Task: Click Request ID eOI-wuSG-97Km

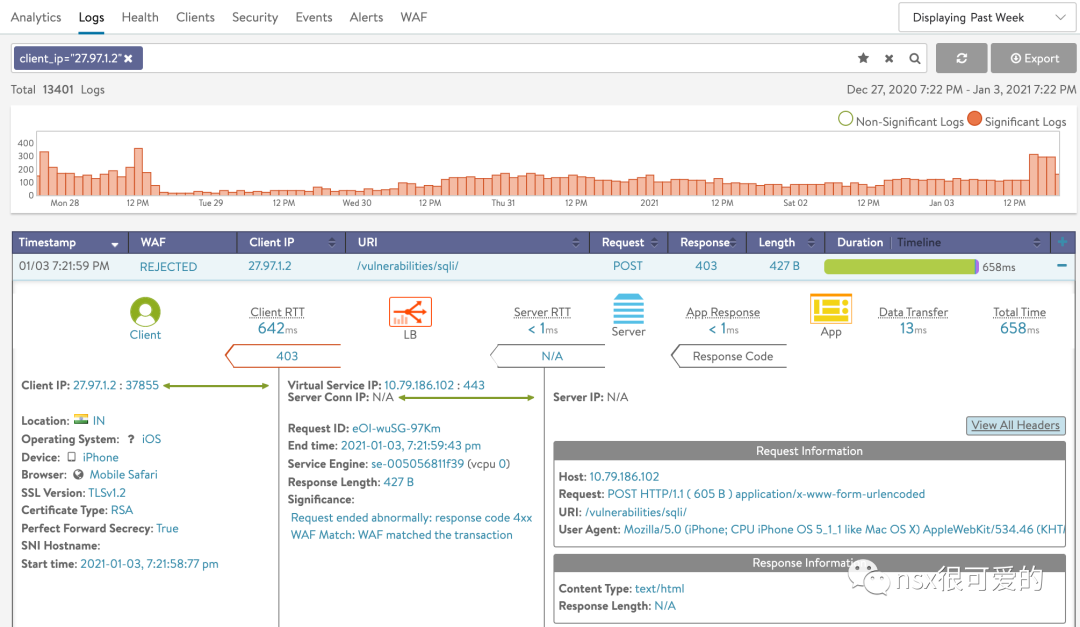Action: [396, 429]
